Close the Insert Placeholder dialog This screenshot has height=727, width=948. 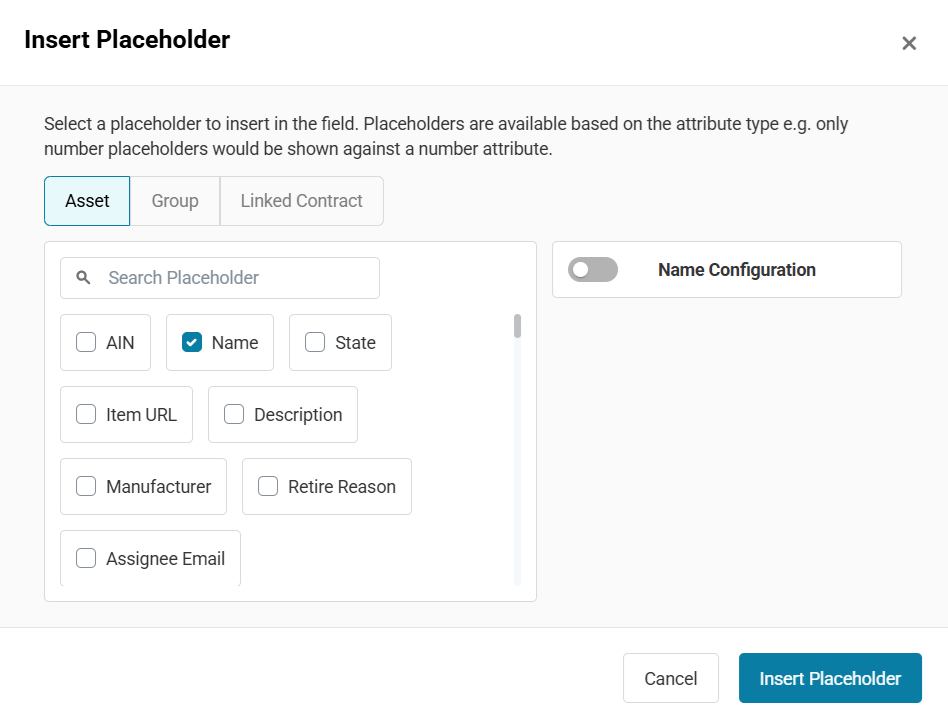click(909, 43)
